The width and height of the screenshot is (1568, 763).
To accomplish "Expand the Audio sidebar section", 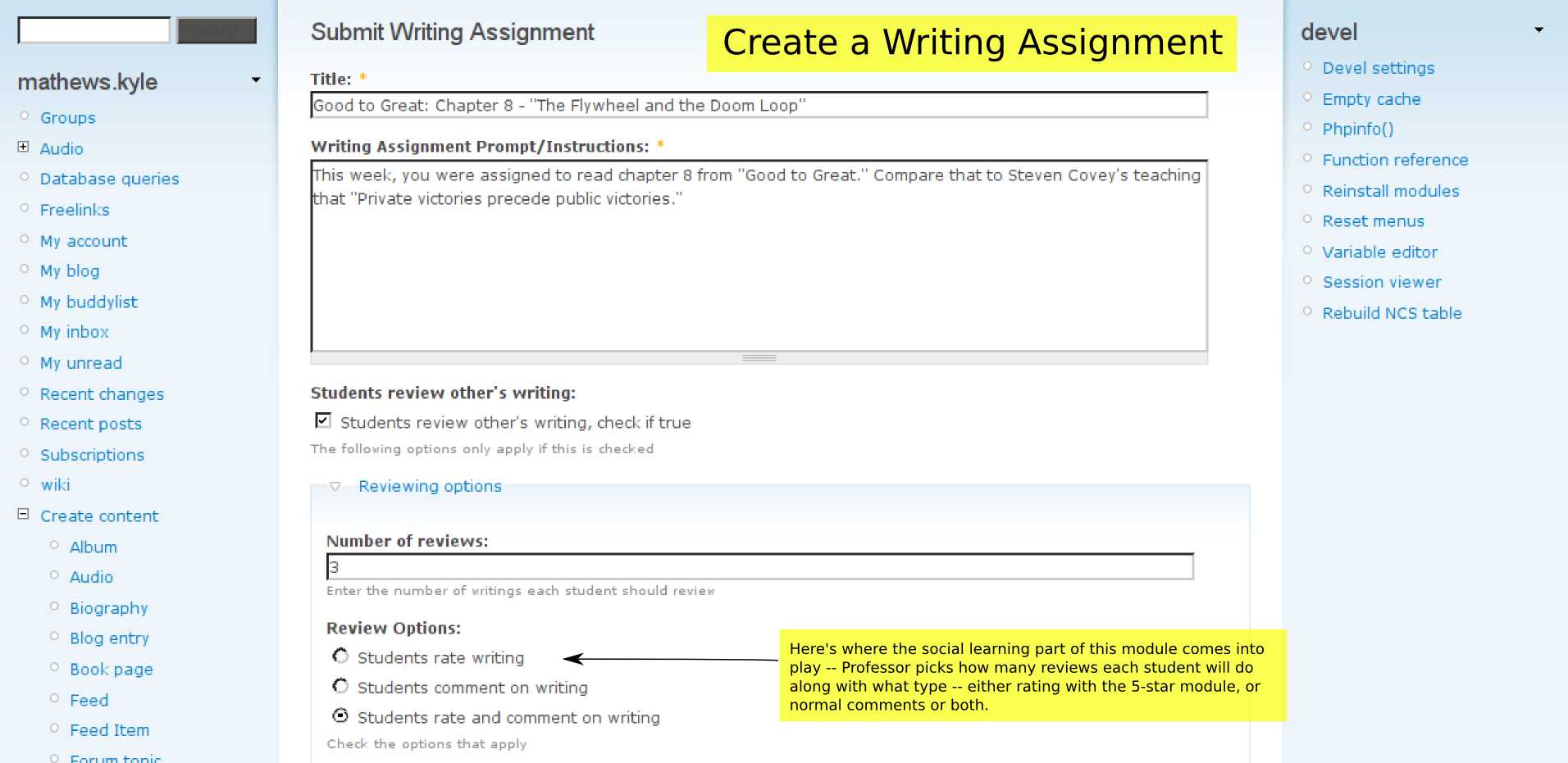I will point(21,148).
